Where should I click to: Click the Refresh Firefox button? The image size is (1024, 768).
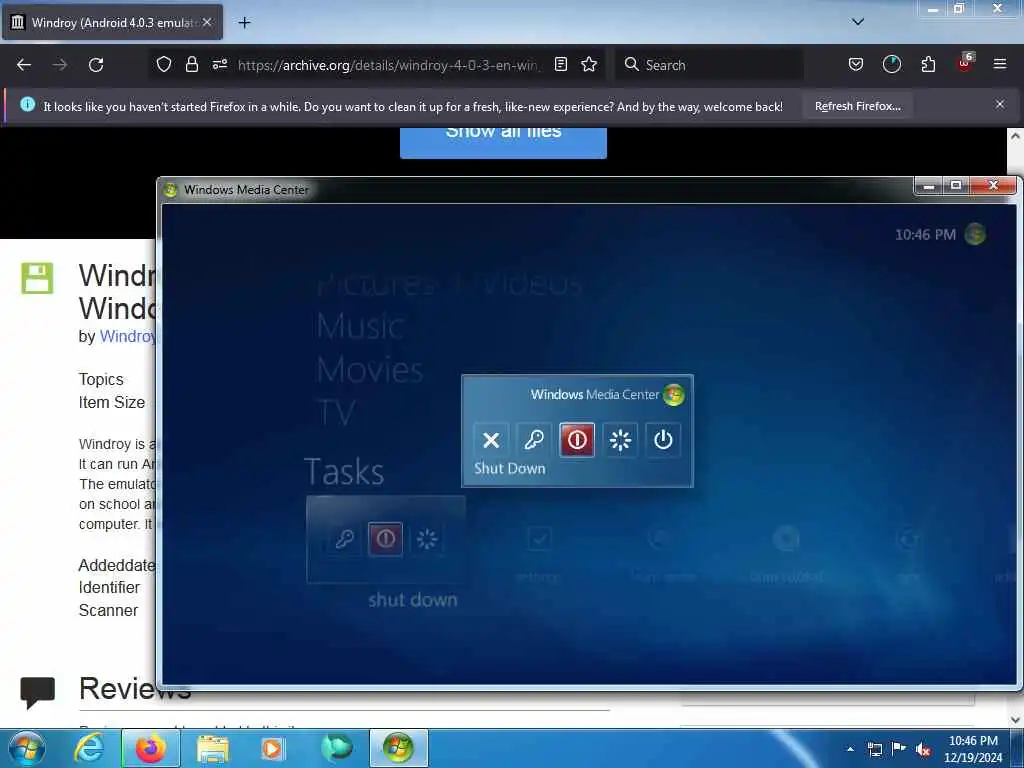click(x=857, y=106)
